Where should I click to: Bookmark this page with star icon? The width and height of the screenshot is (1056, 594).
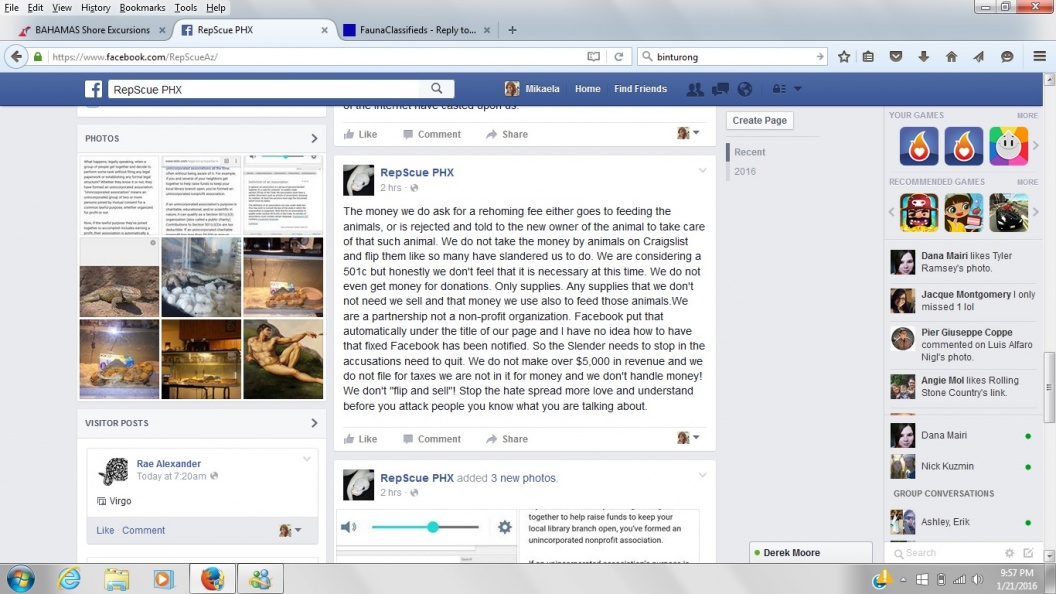844,57
